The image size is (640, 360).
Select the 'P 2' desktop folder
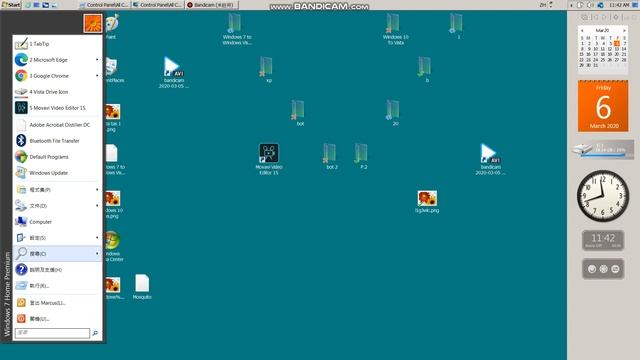362,156
